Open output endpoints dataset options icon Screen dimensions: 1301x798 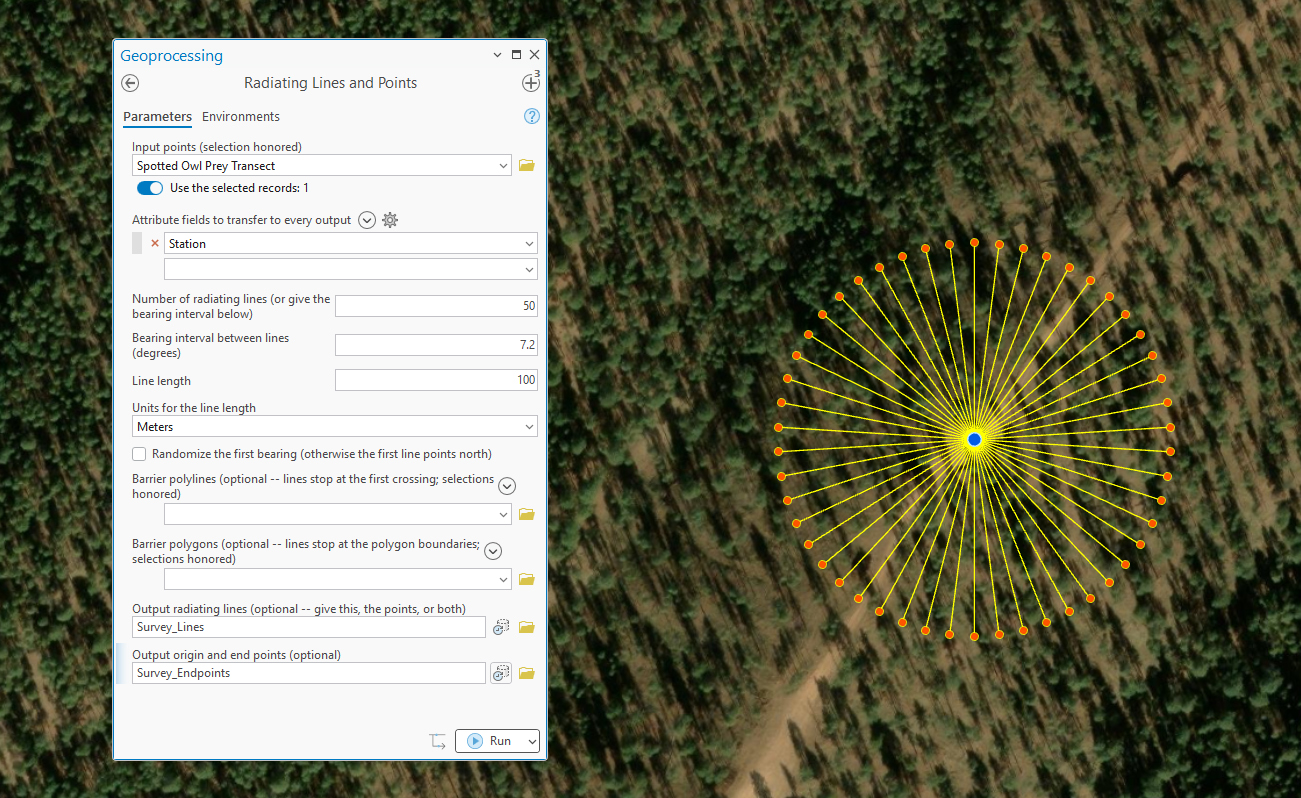click(502, 673)
